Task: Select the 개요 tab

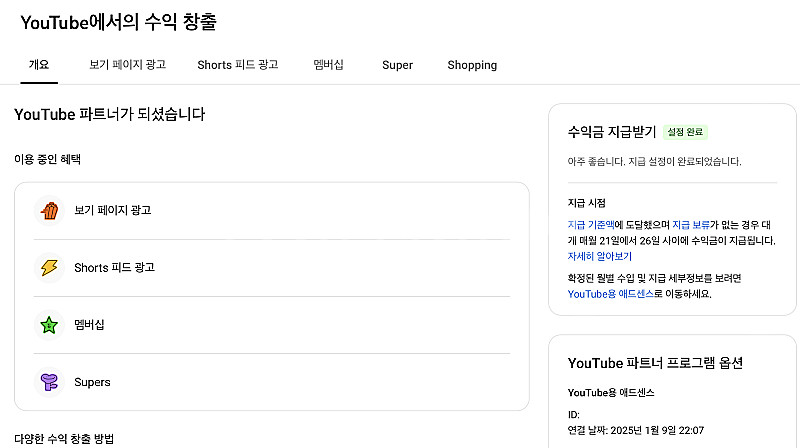Action: (39, 65)
